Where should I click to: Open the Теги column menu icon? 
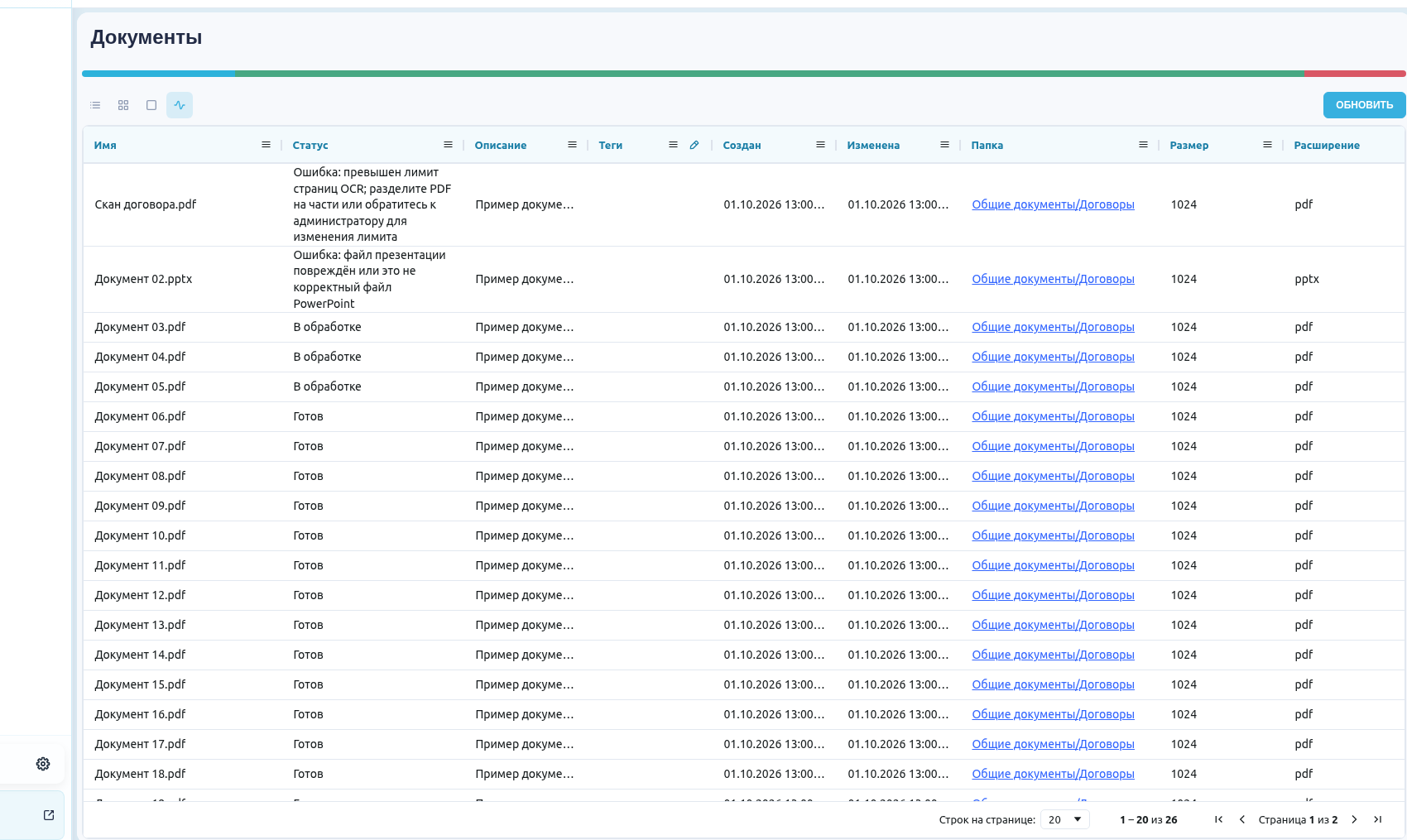pos(673,145)
